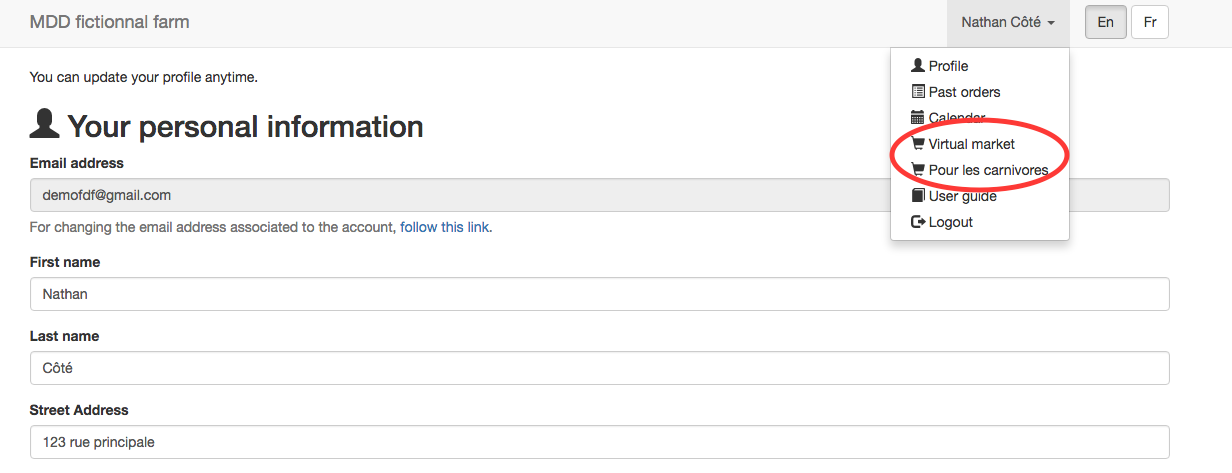Click the person icon beside the personal information heading
The image size is (1232, 473).
(x=44, y=125)
